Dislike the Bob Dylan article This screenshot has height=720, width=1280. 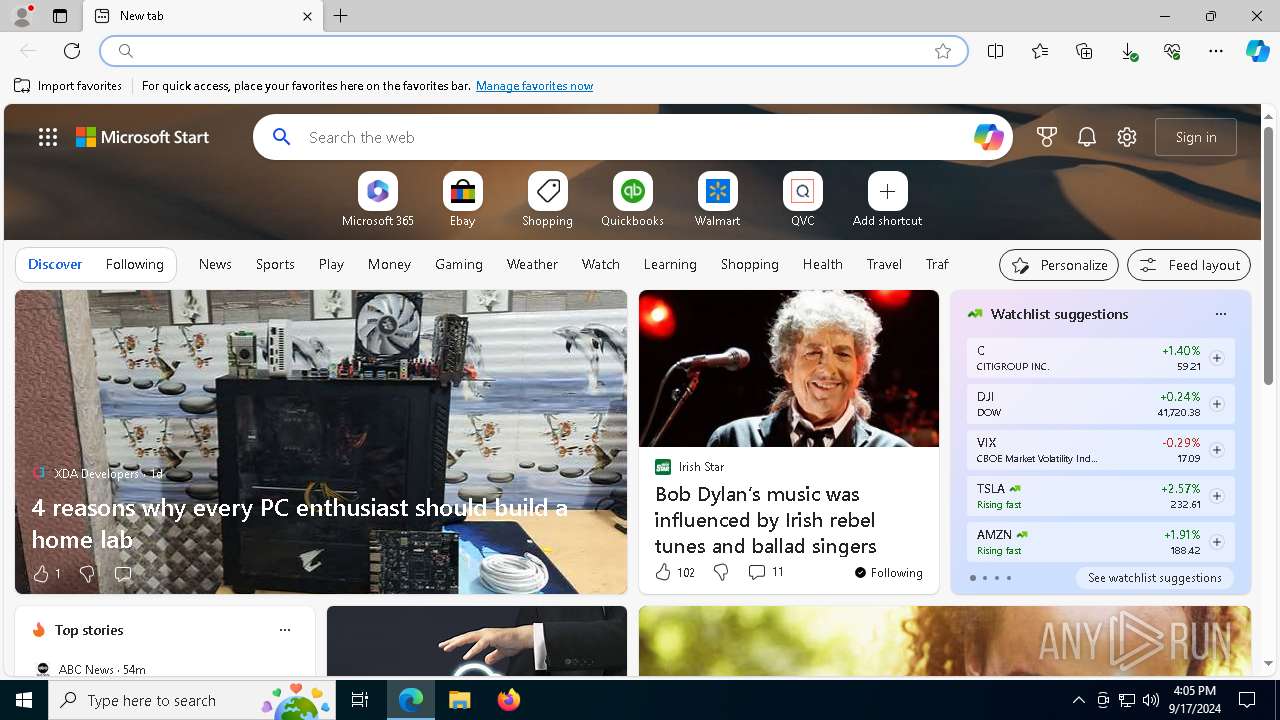721,572
